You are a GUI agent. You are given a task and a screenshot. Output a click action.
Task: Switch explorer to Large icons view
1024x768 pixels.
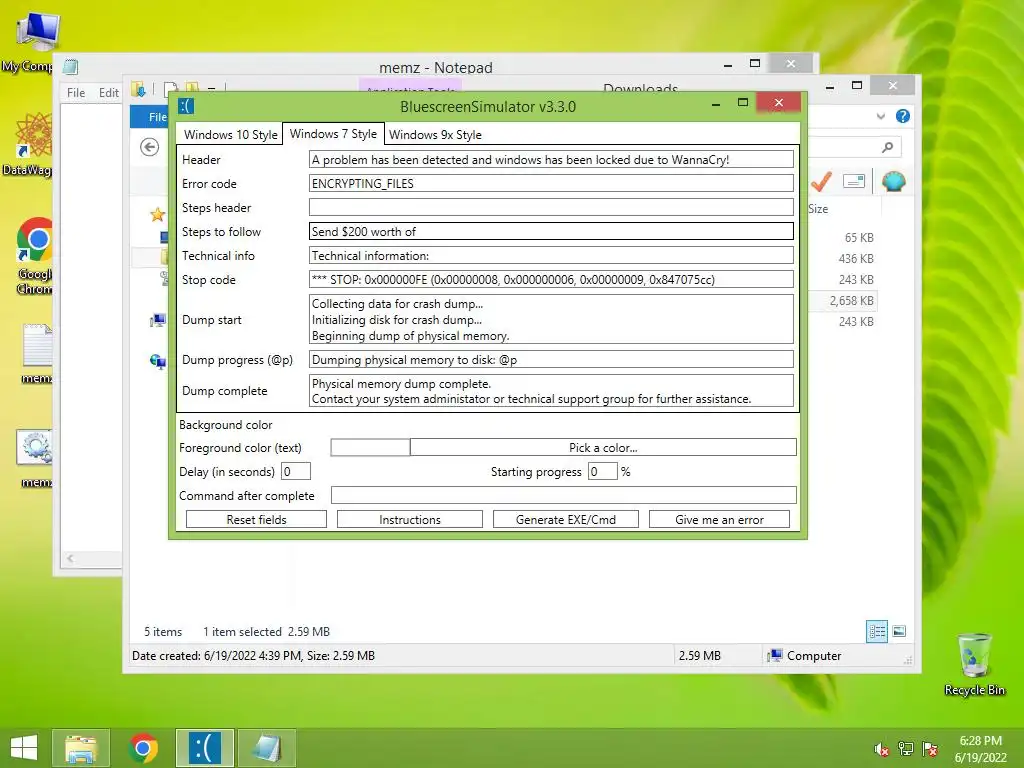click(x=899, y=631)
